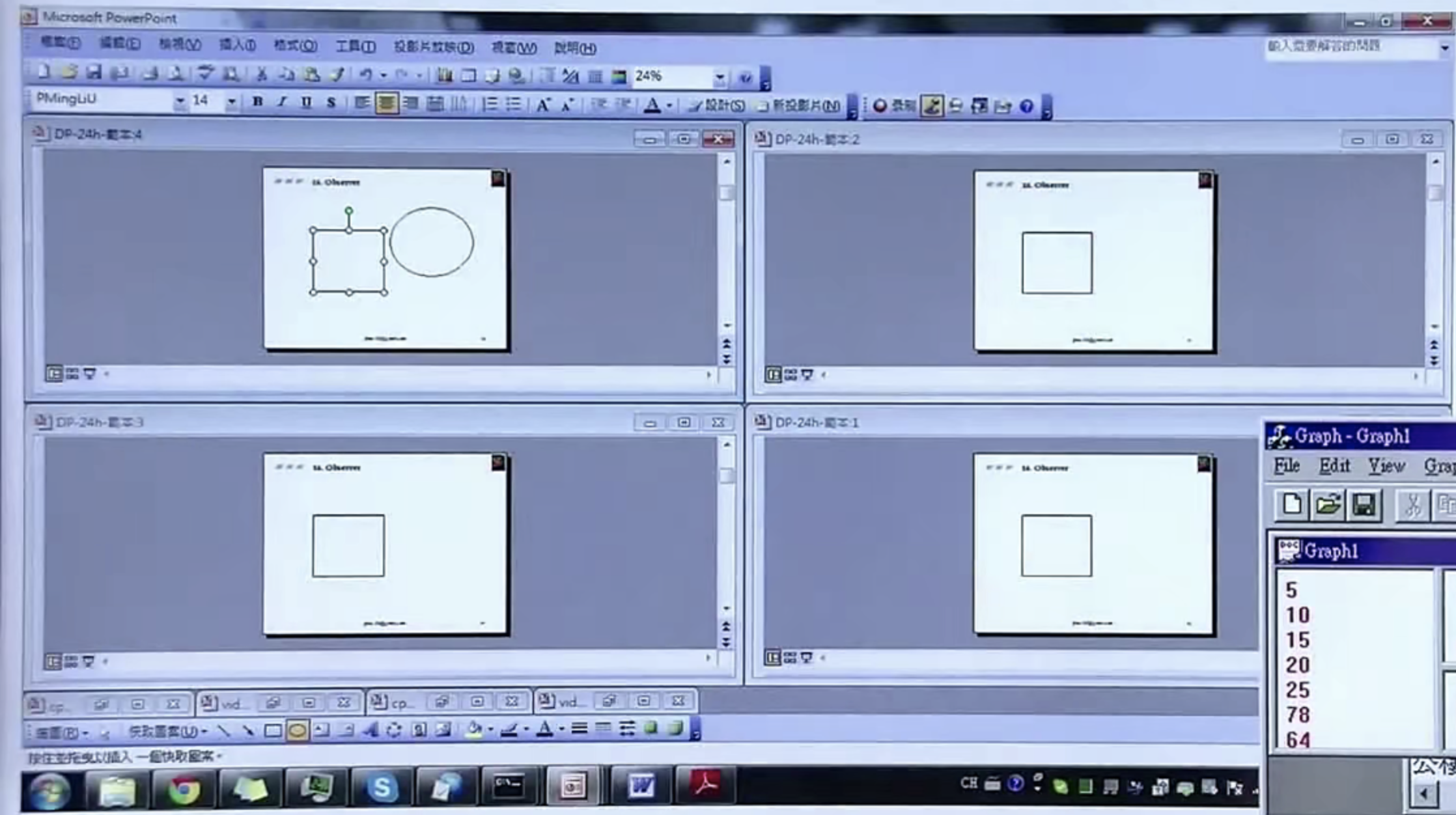Open the 編輯(E) Edit menu

pos(120,44)
